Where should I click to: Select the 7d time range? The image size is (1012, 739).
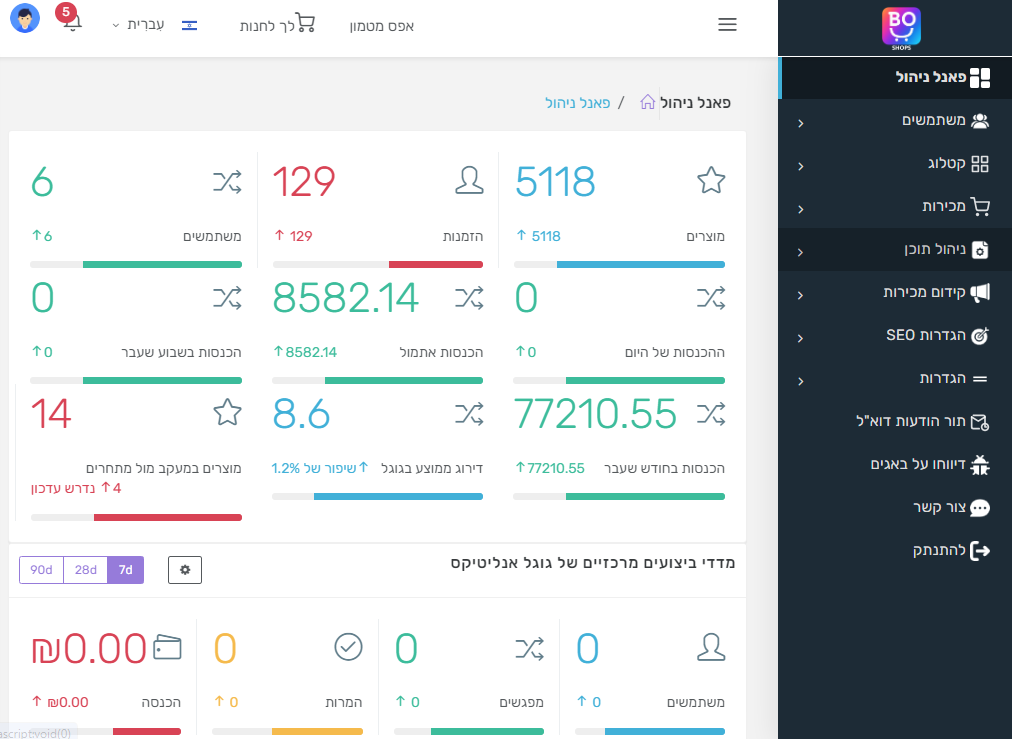[125, 570]
